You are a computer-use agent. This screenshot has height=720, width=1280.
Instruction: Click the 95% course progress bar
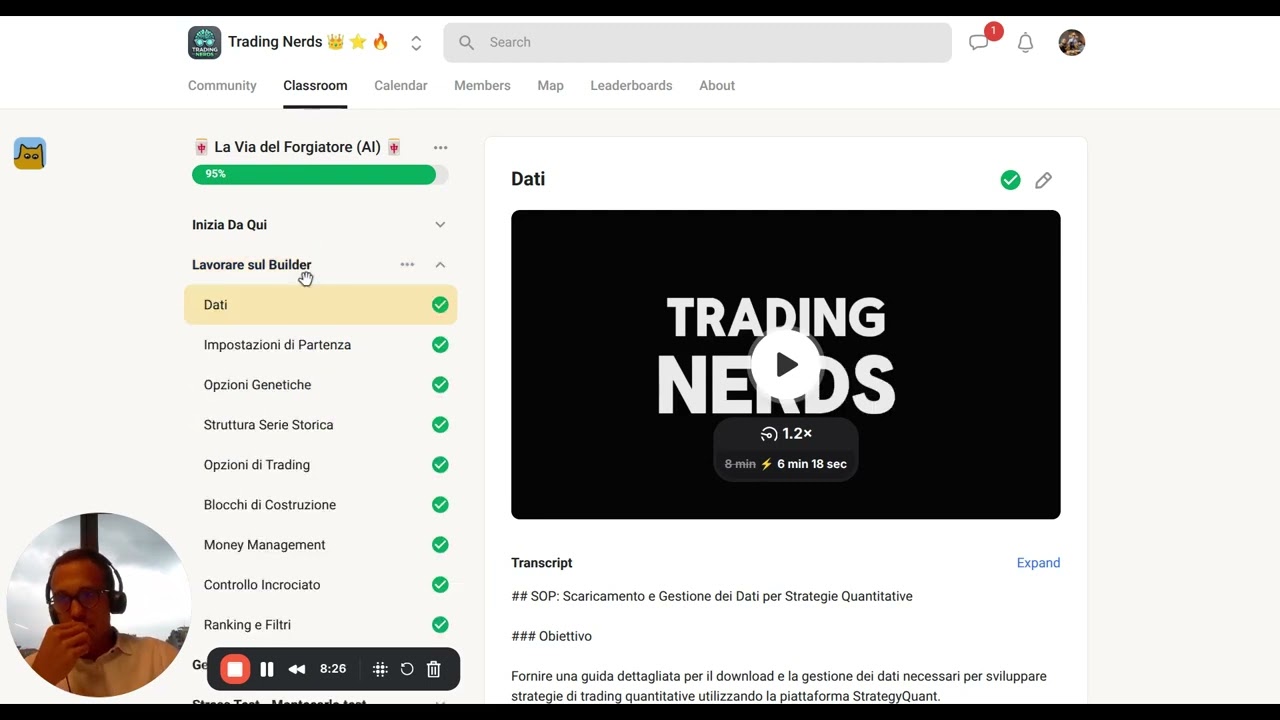tap(320, 174)
